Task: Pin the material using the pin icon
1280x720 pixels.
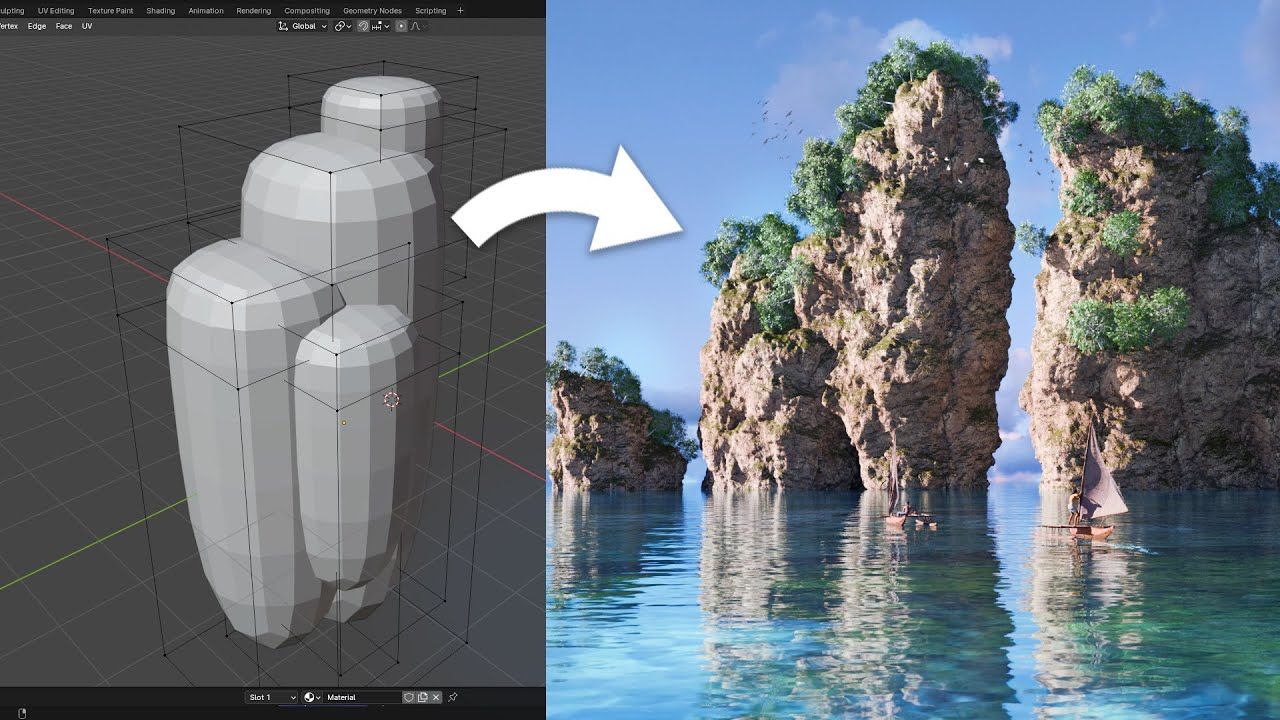Action: 451,697
